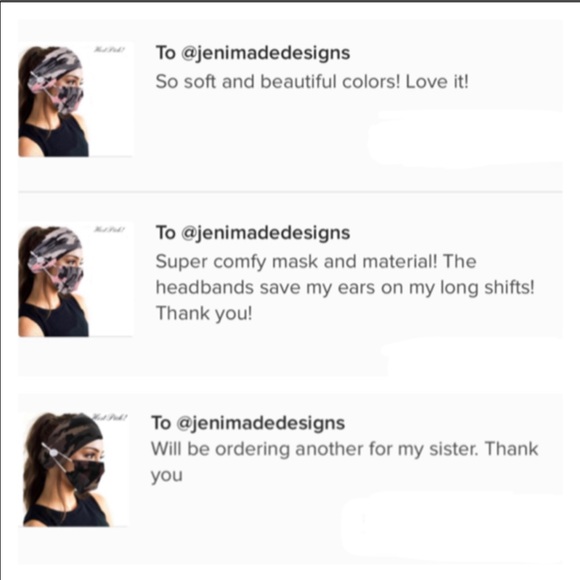
Task: Open the dark camo mask thumbnail in third review
Action: click(76, 469)
